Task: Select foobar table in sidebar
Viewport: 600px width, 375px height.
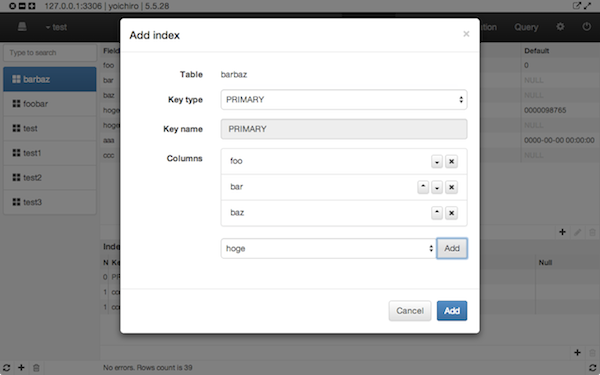Action: tap(50, 104)
